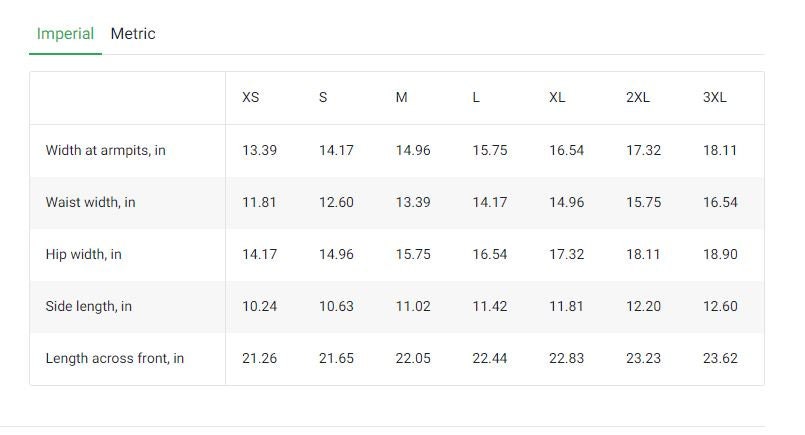Click the Side length row label

[88, 307]
